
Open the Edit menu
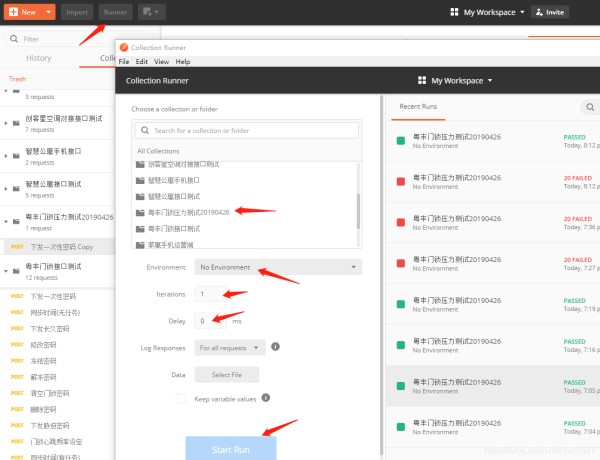click(142, 62)
